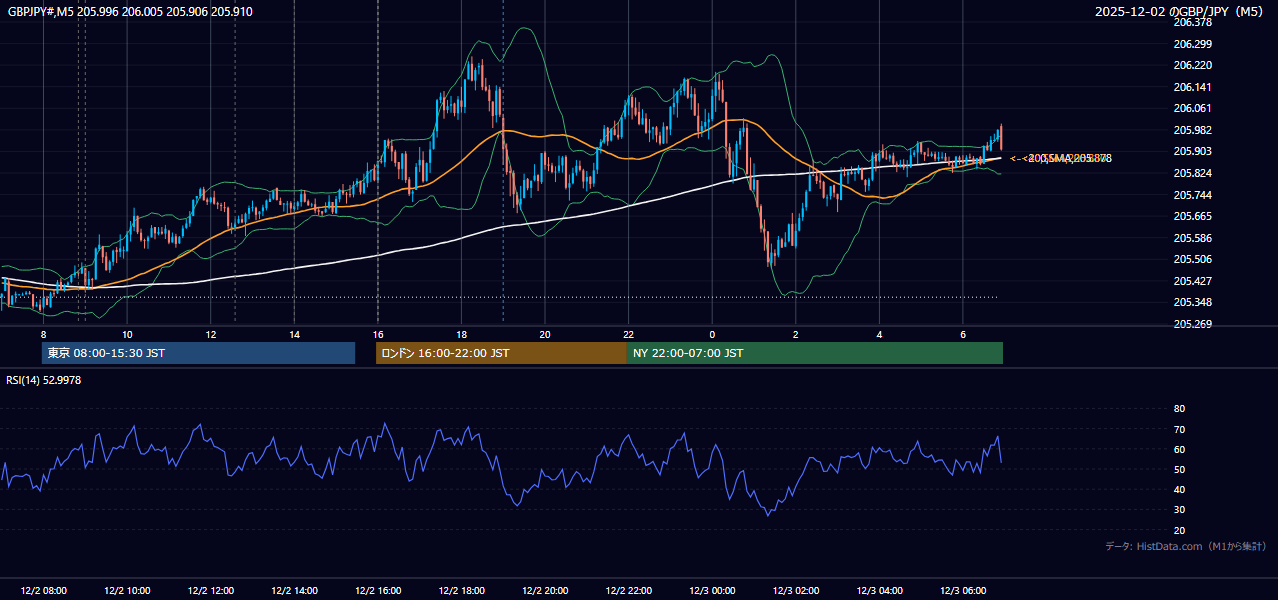Click the 12/2 18:00 bottom time label
Image resolution: width=1278 pixels, height=600 pixels.
click(x=461, y=591)
